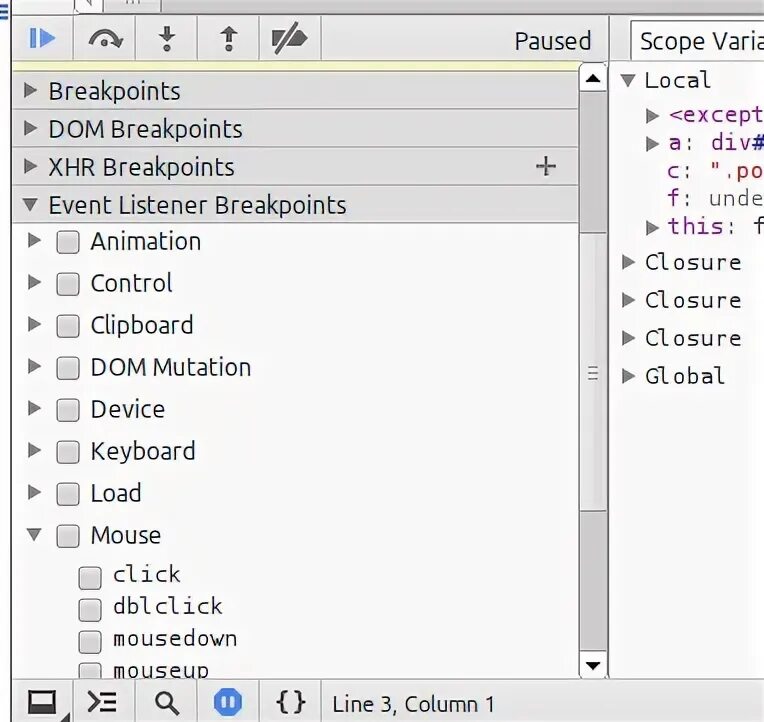Deactivate all breakpoints

(290, 39)
